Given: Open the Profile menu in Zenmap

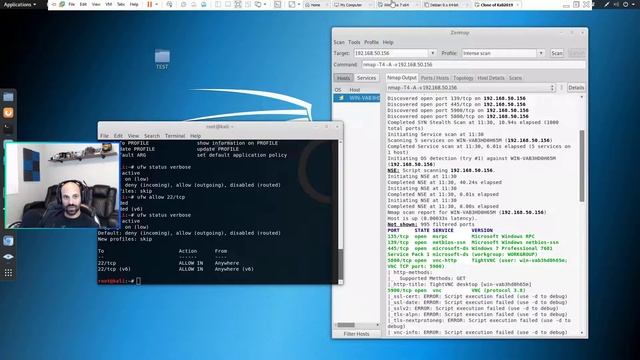Looking at the screenshot, I should pyautogui.click(x=371, y=42).
